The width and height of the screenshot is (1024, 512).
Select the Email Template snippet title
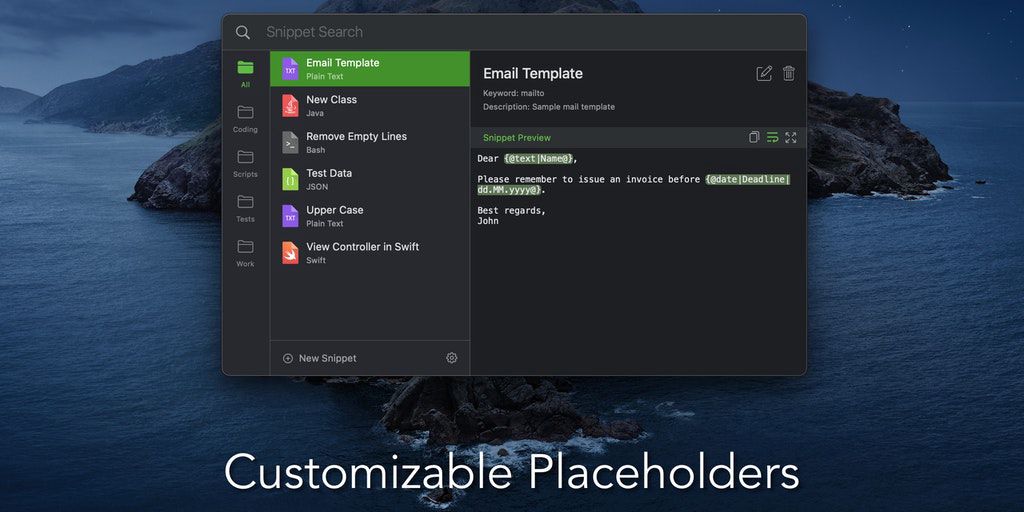coord(343,63)
